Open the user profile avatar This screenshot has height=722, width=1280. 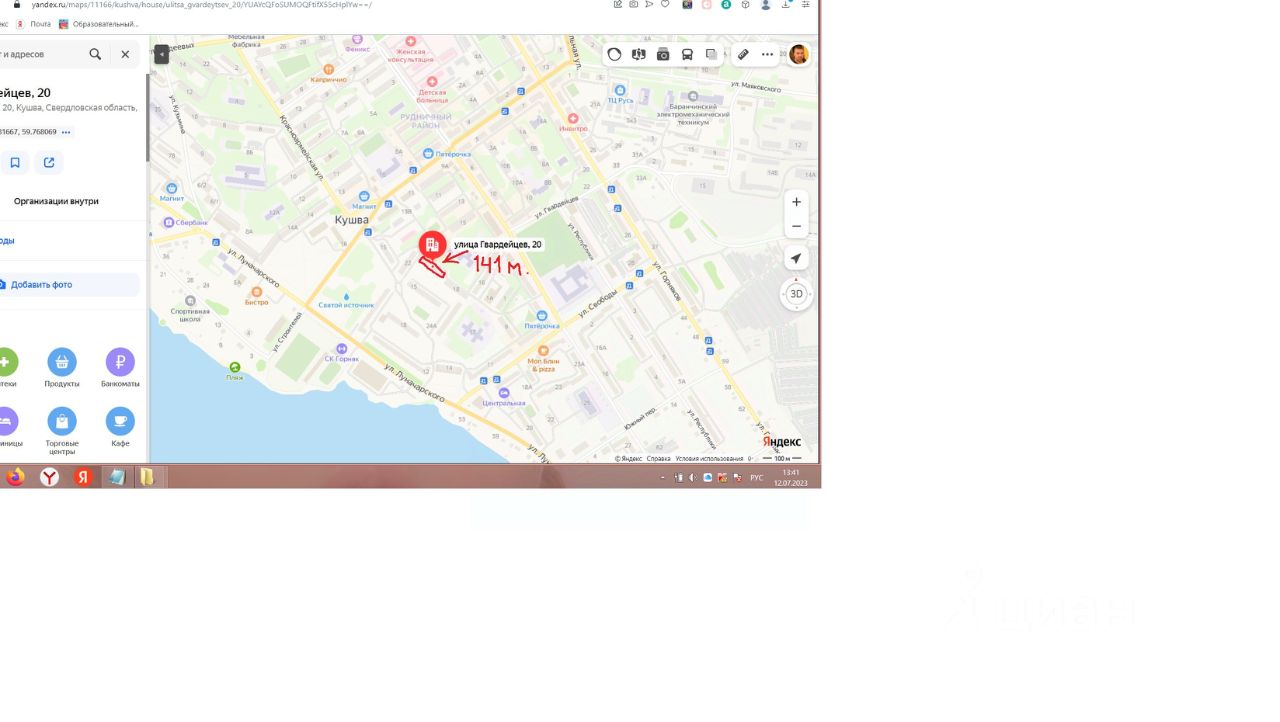pos(798,54)
